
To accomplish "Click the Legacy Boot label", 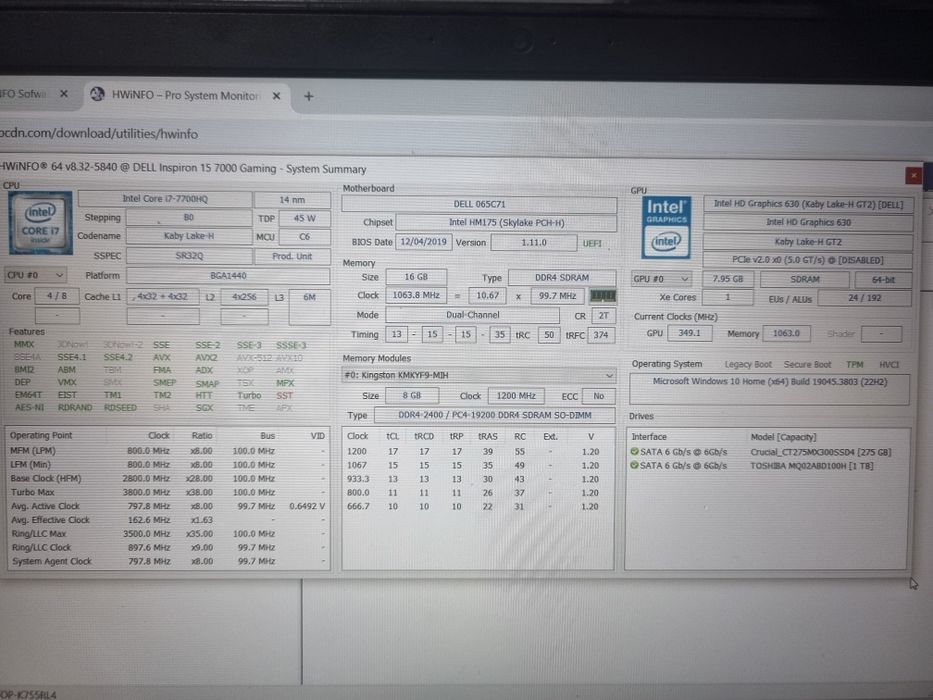I will pyautogui.click(x=748, y=364).
